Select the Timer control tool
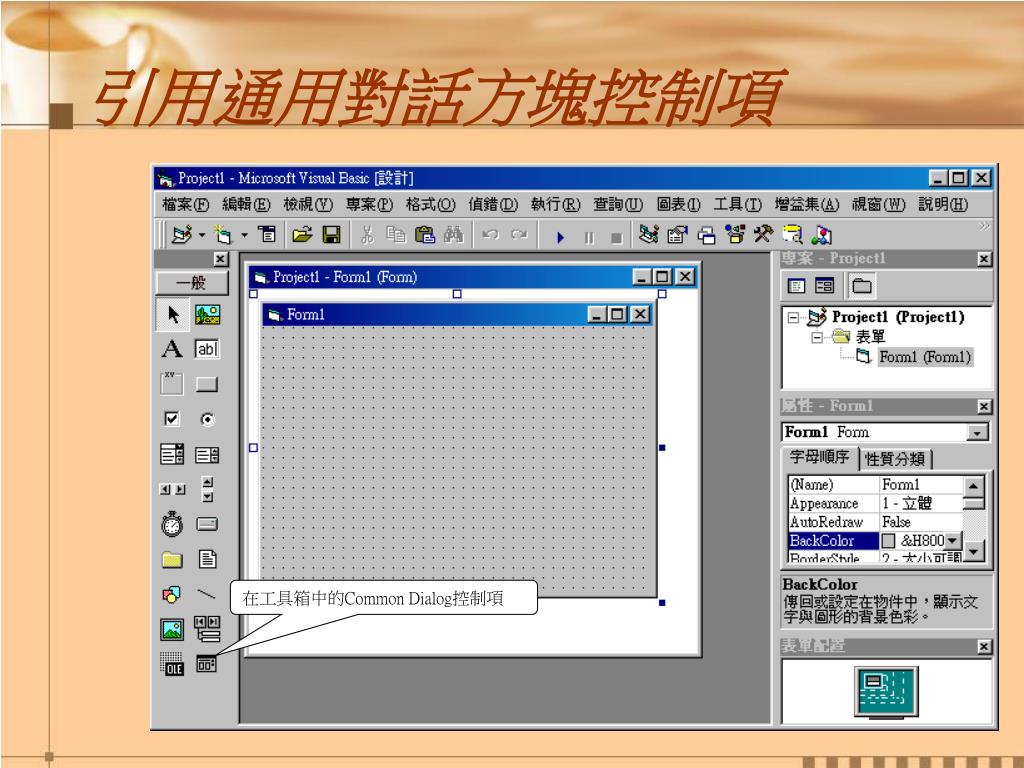1024x768 pixels. pos(172,524)
